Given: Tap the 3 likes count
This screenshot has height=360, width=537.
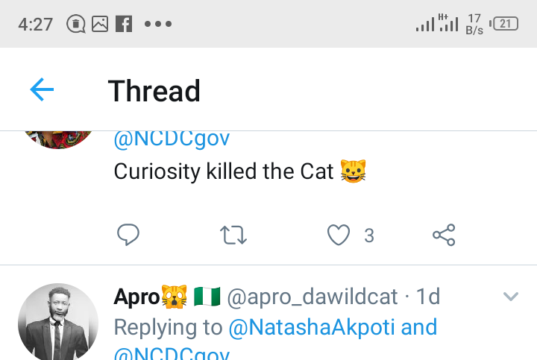Looking at the screenshot, I should point(369,236).
